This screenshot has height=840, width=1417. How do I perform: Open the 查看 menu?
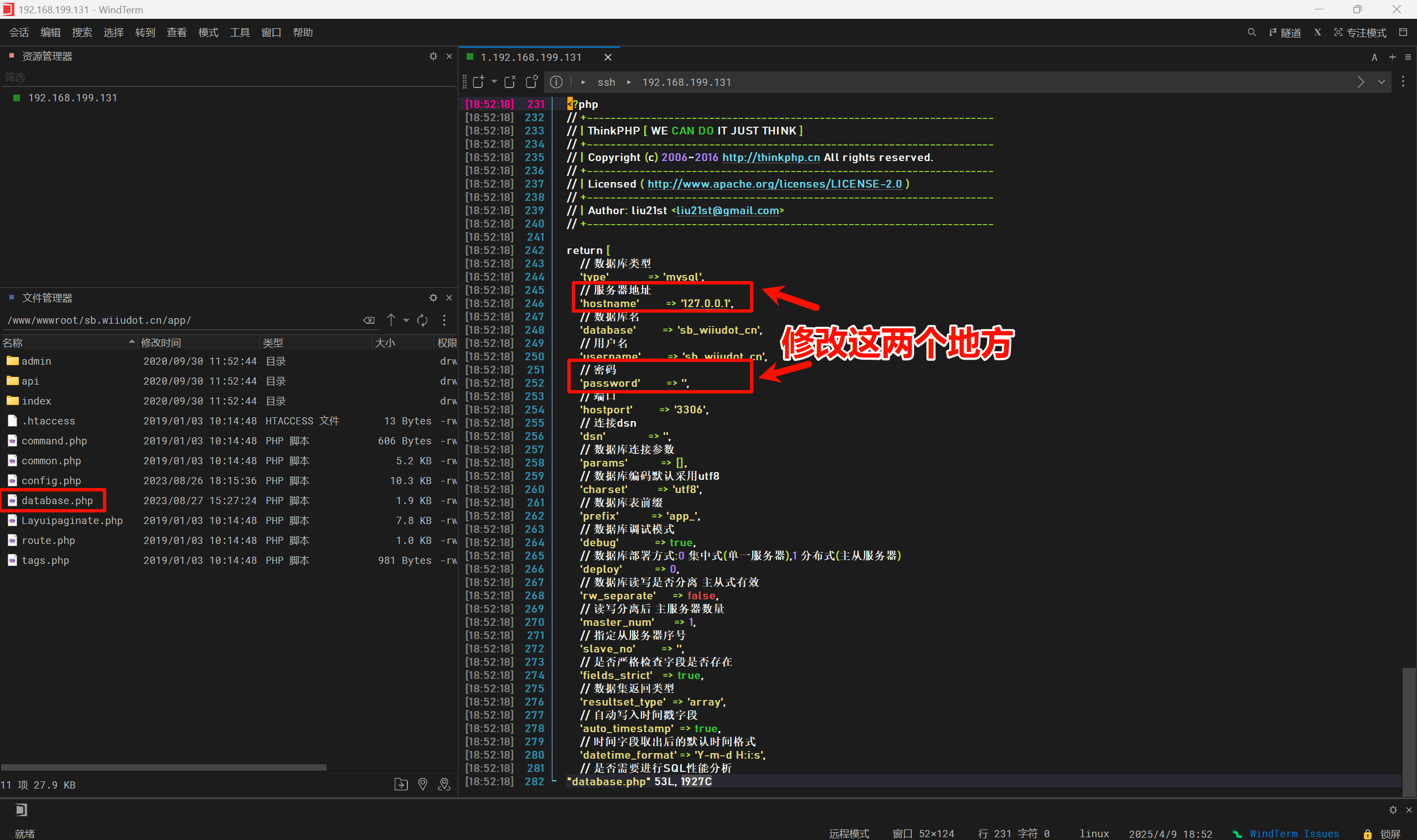(x=177, y=32)
